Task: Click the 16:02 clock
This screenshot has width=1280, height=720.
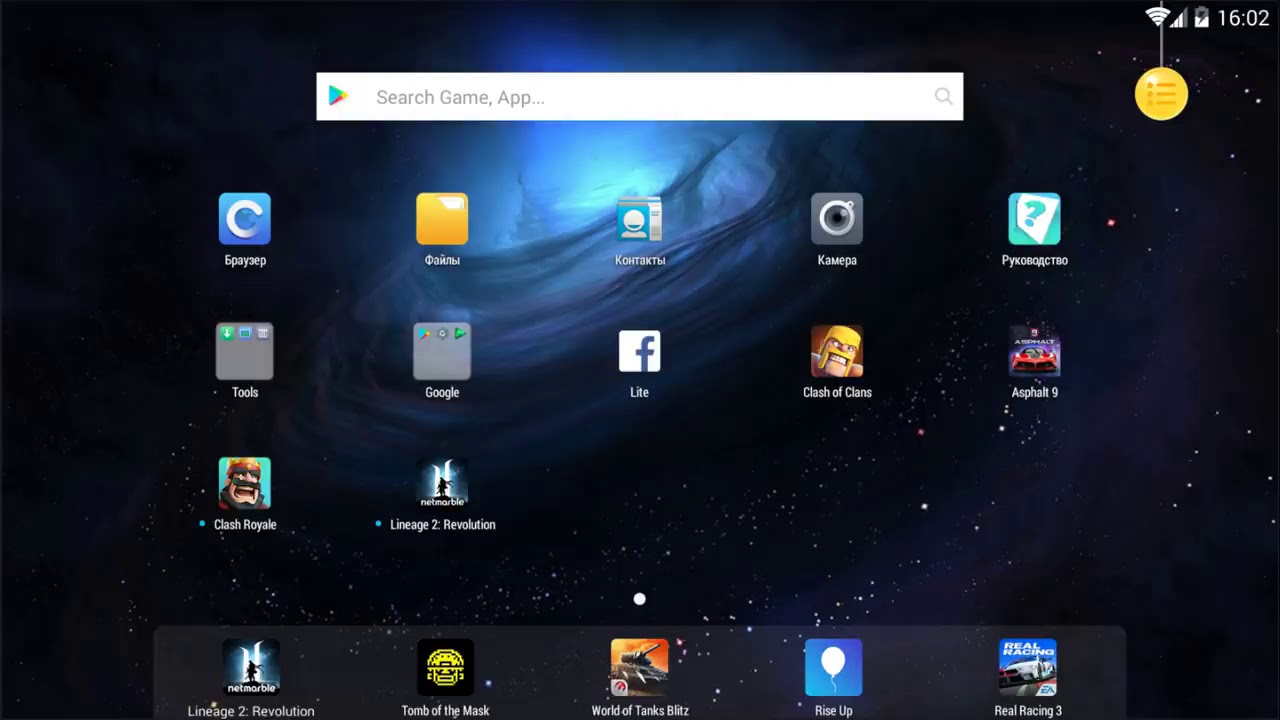Action: point(1243,18)
